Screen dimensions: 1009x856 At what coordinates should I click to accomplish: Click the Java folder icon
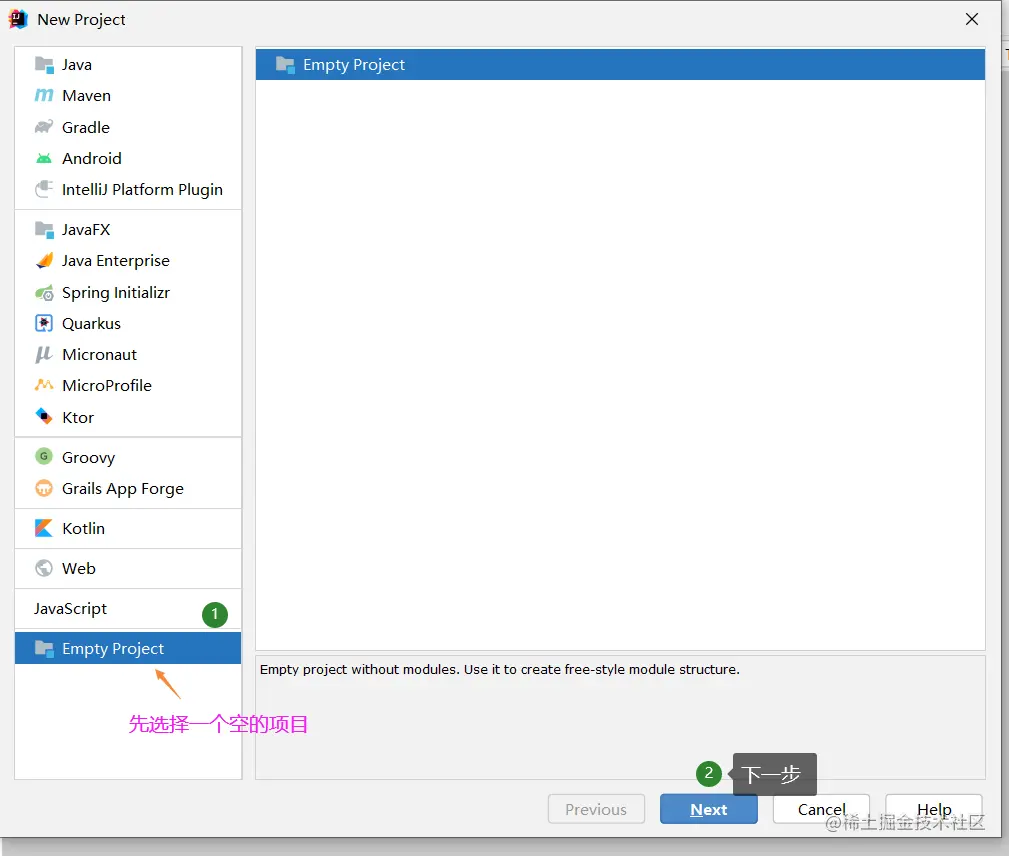pyautogui.click(x=44, y=64)
